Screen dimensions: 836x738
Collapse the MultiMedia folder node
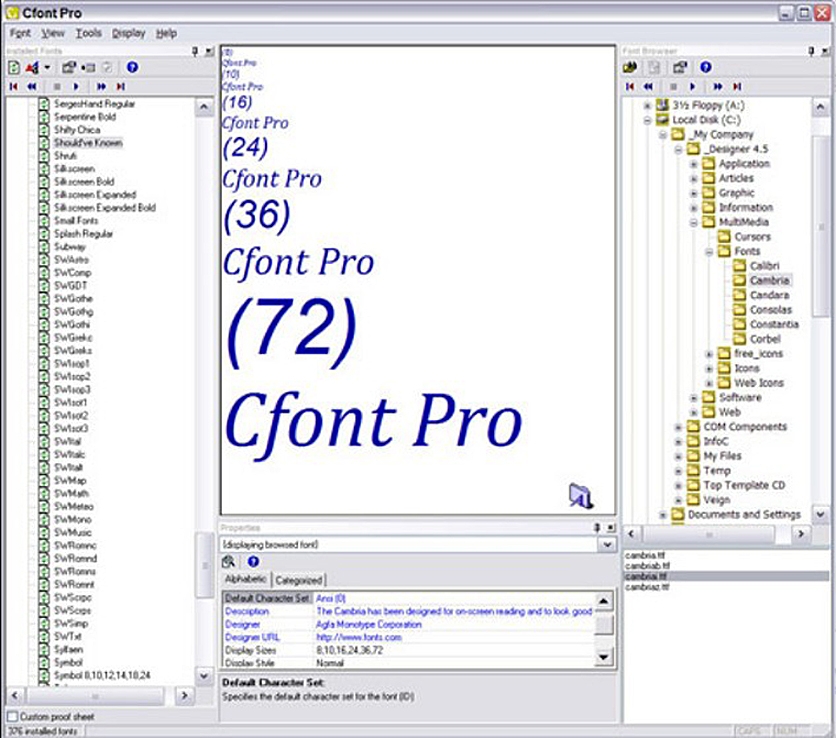coord(694,222)
